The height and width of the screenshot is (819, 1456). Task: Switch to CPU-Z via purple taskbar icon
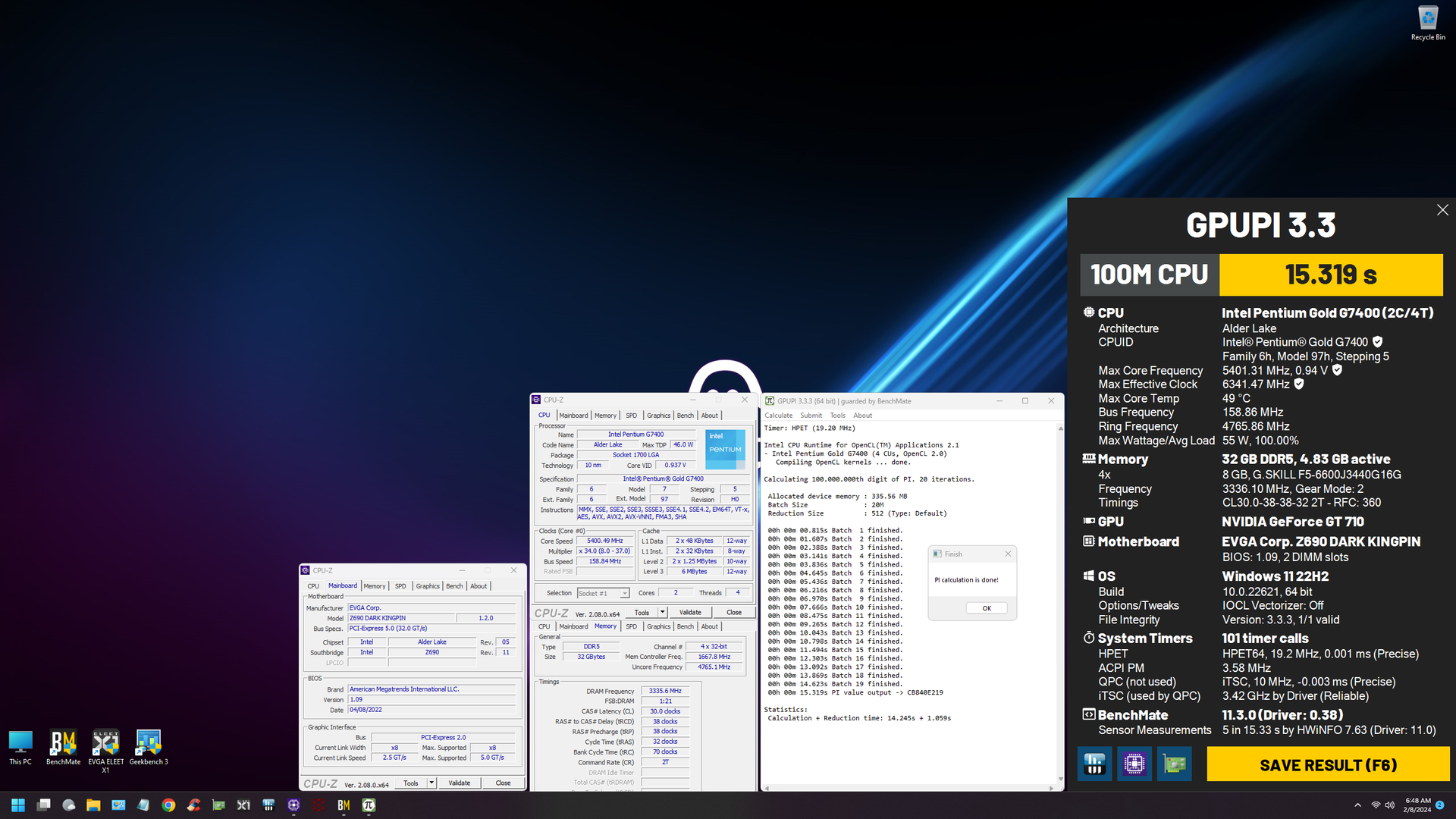[x=293, y=805]
